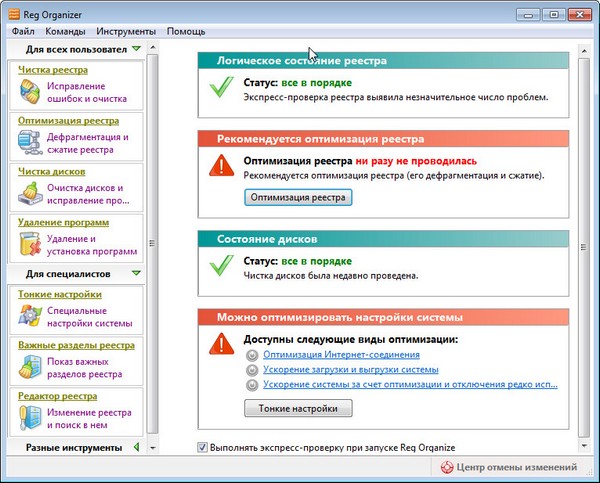The width and height of the screenshot is (600, 483).
Task: Open the Файл menu
Action: 23,31
